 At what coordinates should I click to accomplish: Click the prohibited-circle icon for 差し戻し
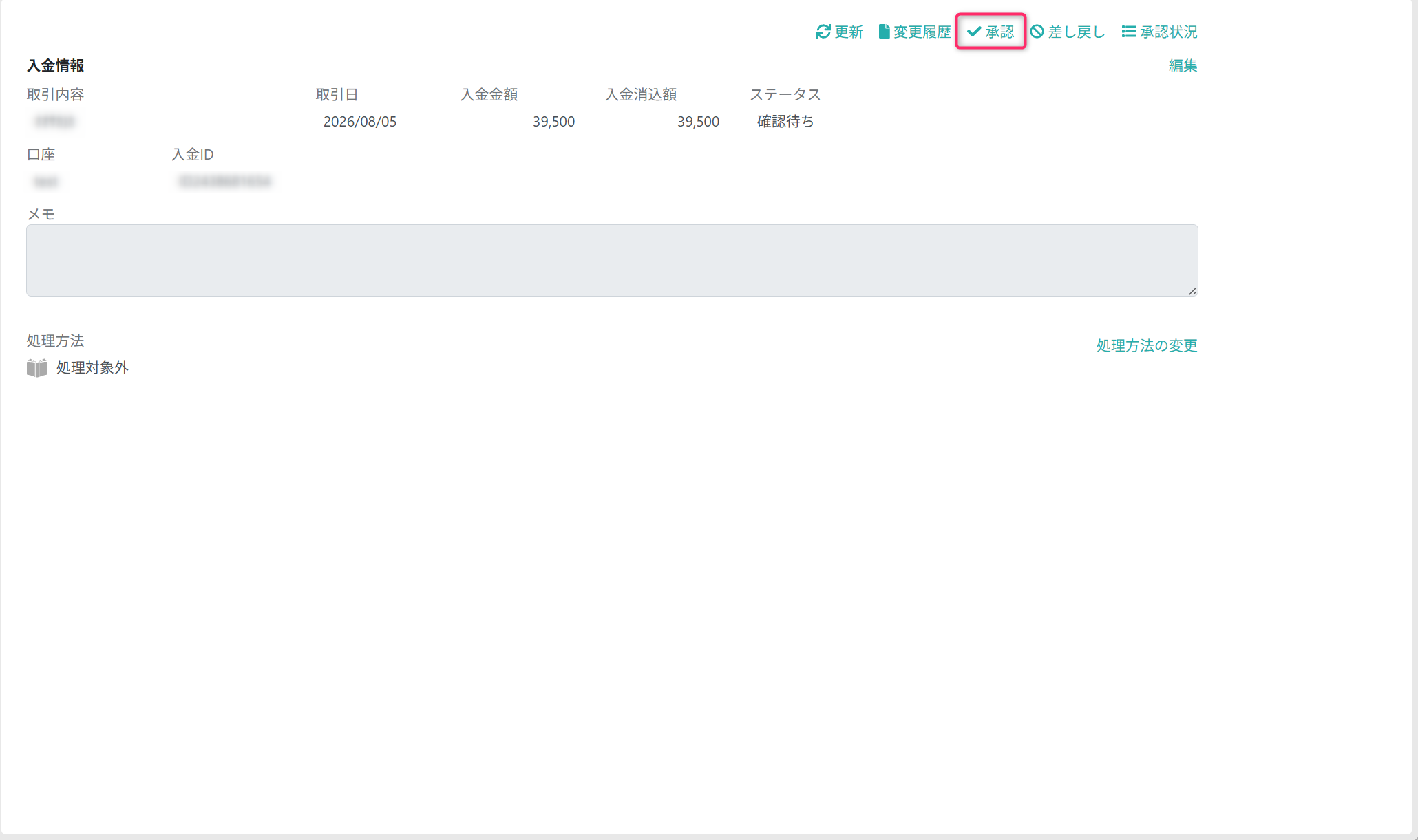1037,32
